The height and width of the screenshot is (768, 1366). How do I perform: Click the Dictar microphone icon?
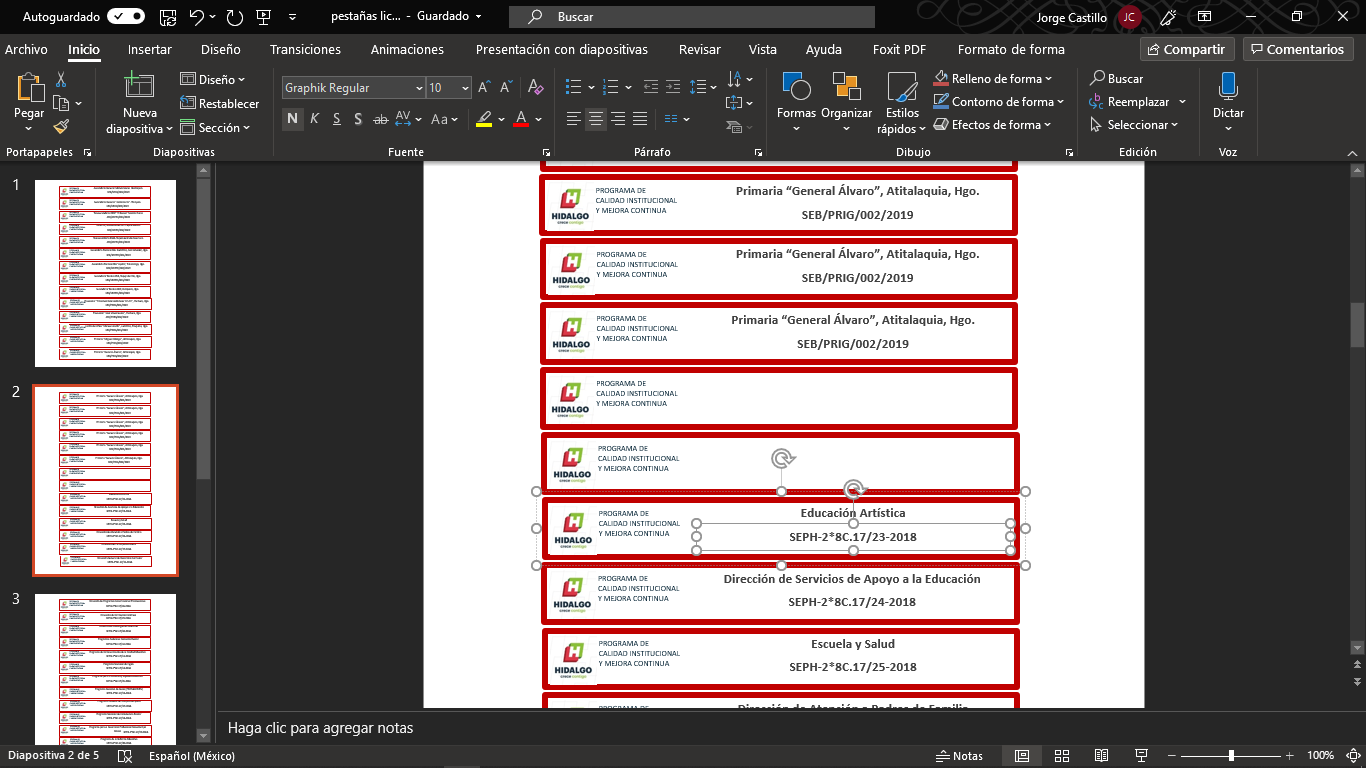(1228, 88)
